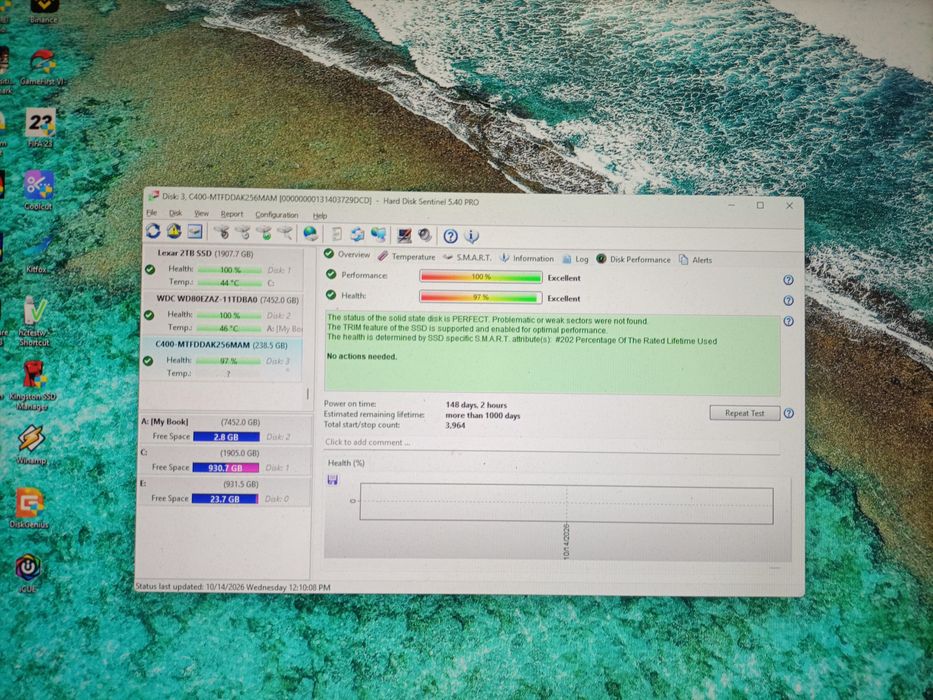Open the Kitfox desktop icon
This screenshot has height=700, width=933.
click(37, 255)
